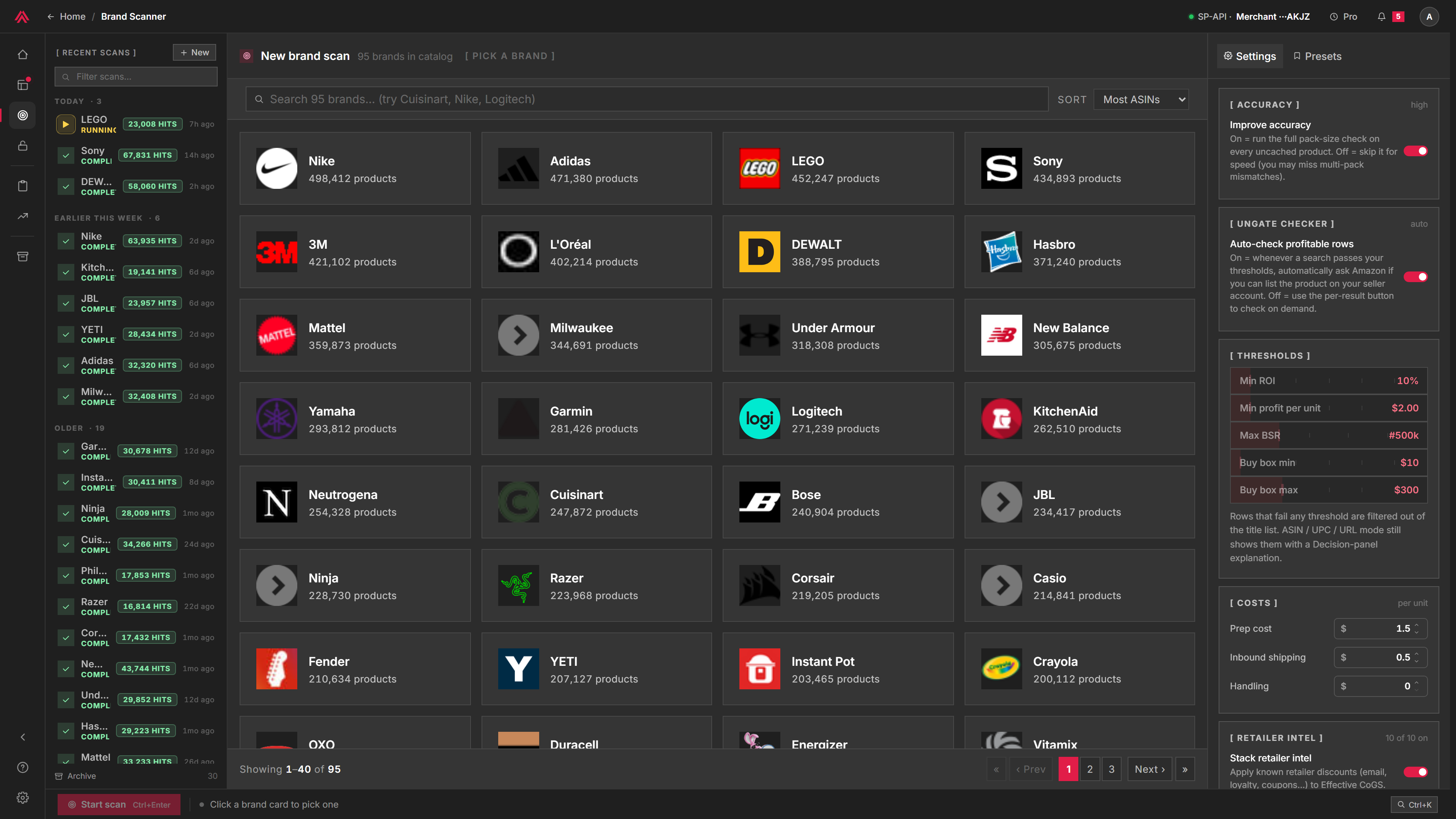Open the archive box icon in sidebar
1456x819 pixels.
23,257
